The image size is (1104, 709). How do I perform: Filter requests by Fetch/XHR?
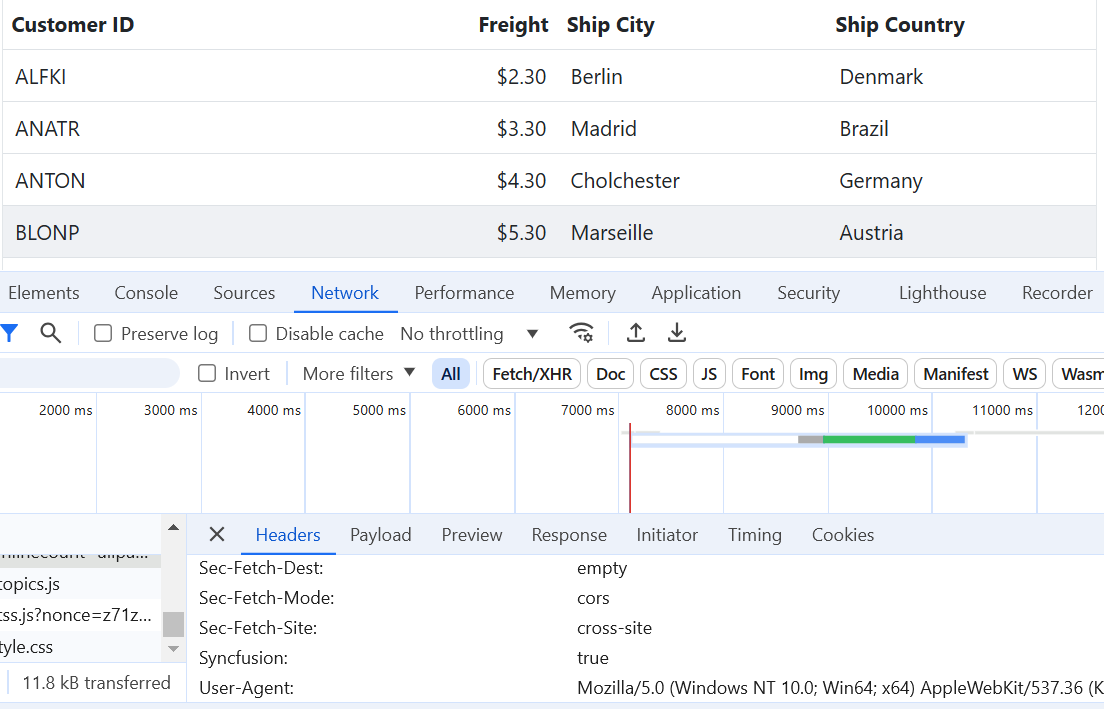pyautogui.click(x=532, y=374)
